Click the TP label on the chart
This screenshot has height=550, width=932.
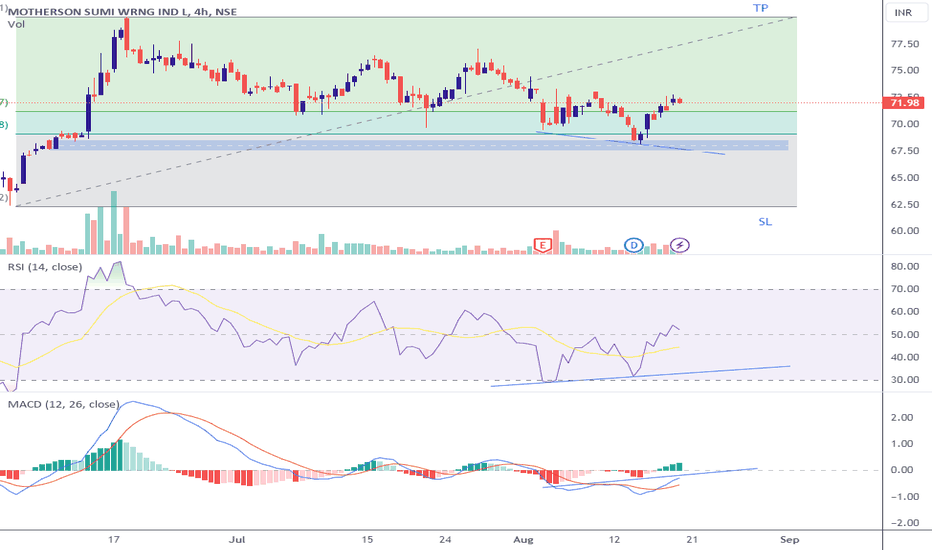point(761,8)
